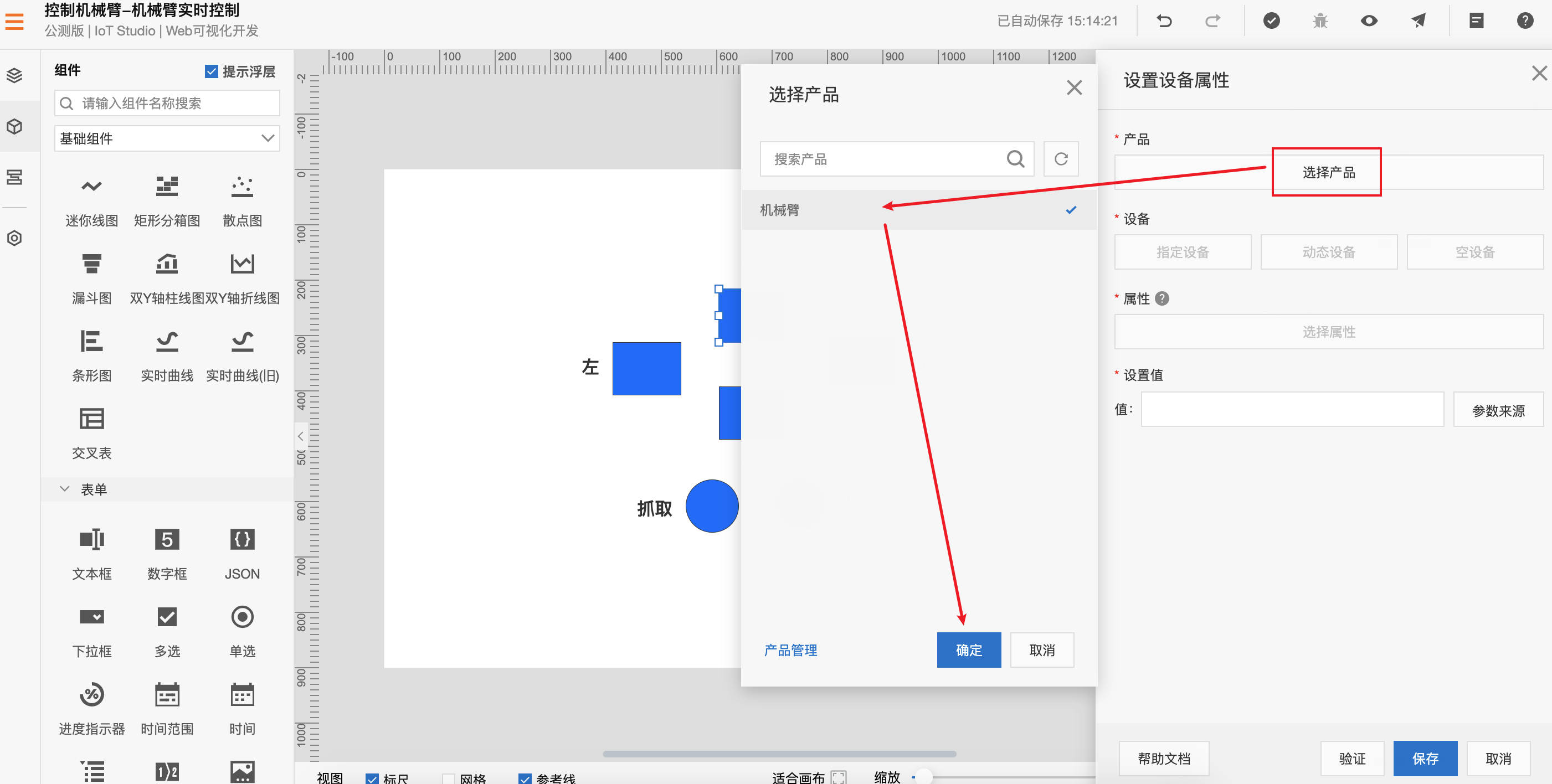Select the 空设备 option
This screenshot has width=1552, height=784.
1475,252
